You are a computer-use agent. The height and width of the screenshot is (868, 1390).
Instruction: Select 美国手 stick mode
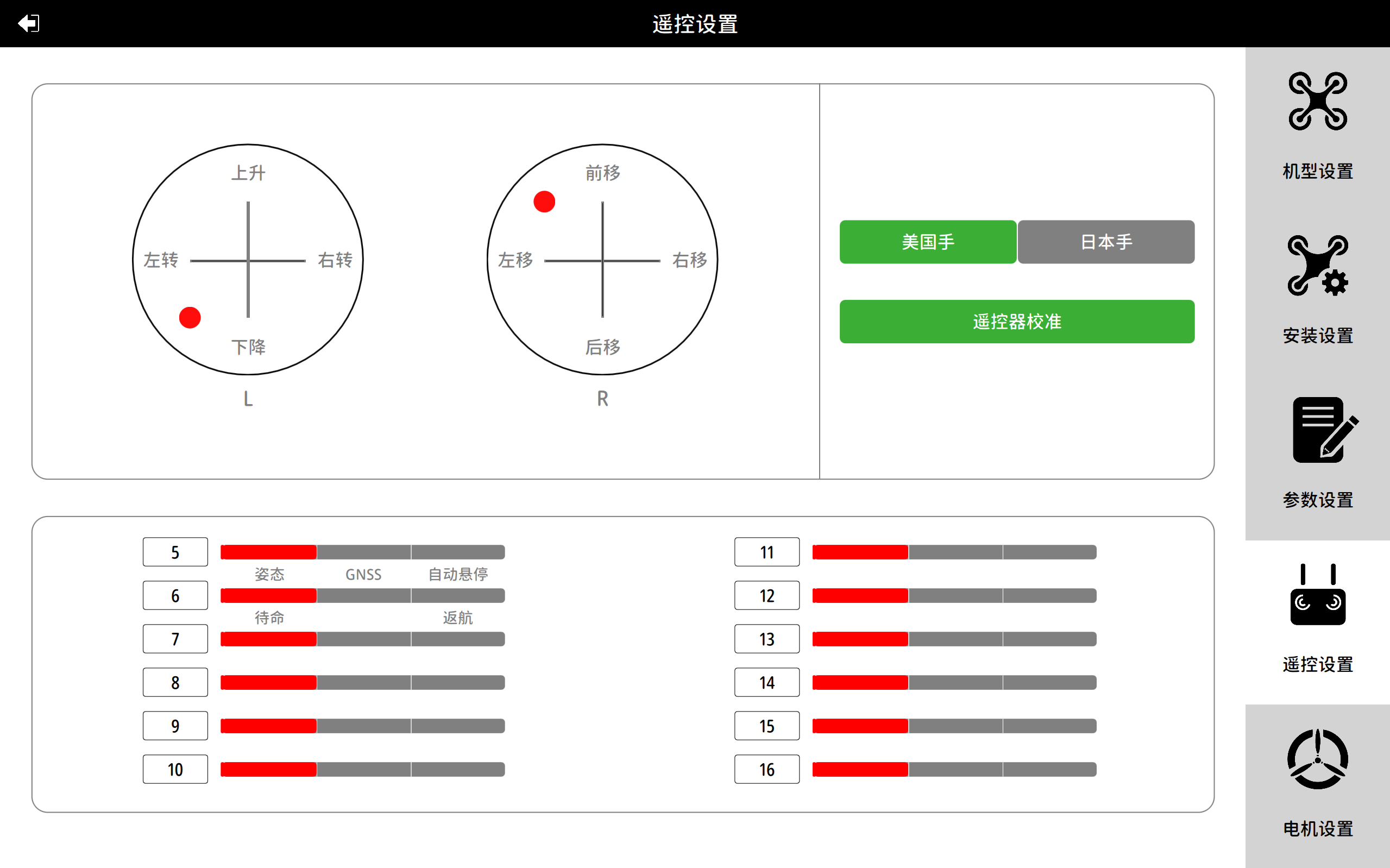927,242
